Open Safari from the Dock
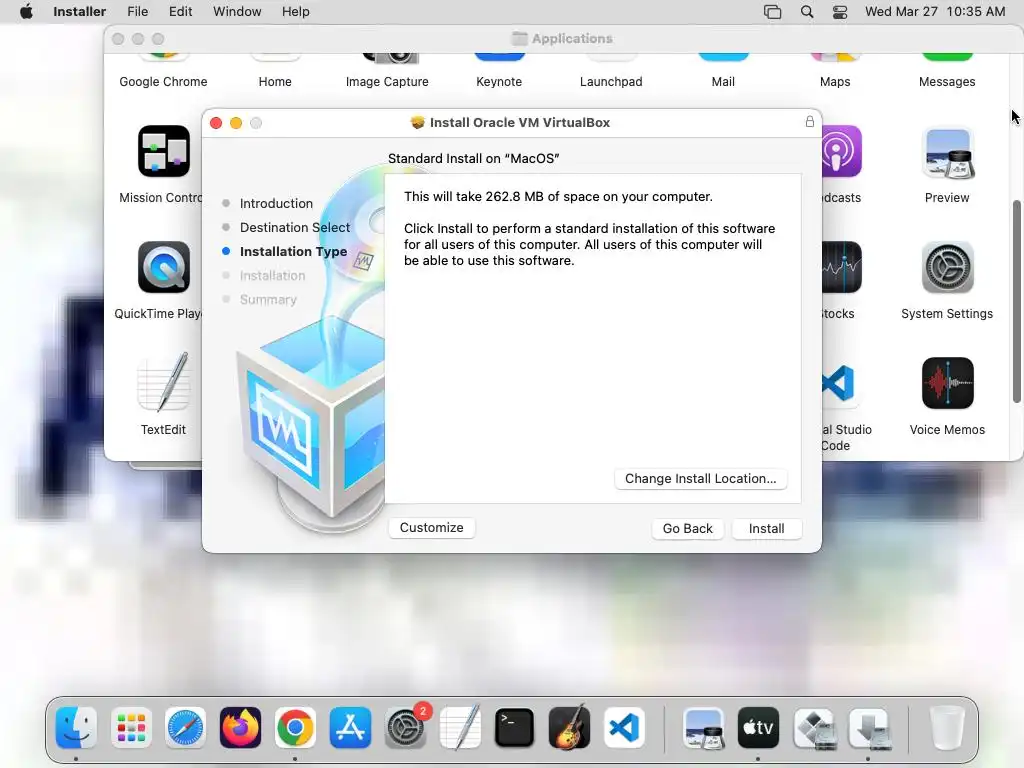This screenshot has height=768, width=1024. click(185, 728)
